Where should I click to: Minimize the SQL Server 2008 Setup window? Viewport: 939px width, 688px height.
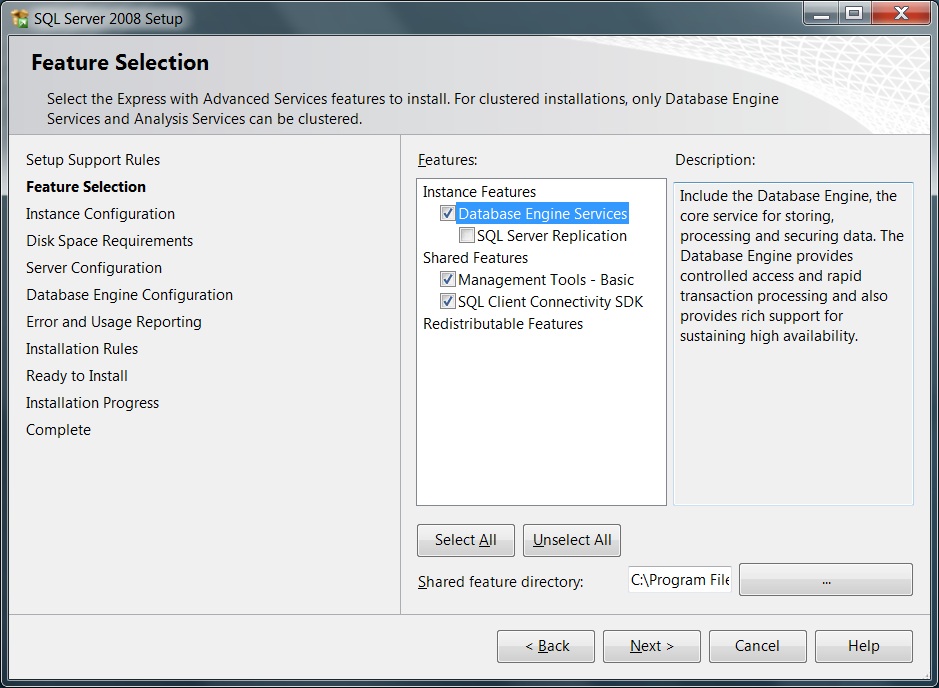pos(821,14)
